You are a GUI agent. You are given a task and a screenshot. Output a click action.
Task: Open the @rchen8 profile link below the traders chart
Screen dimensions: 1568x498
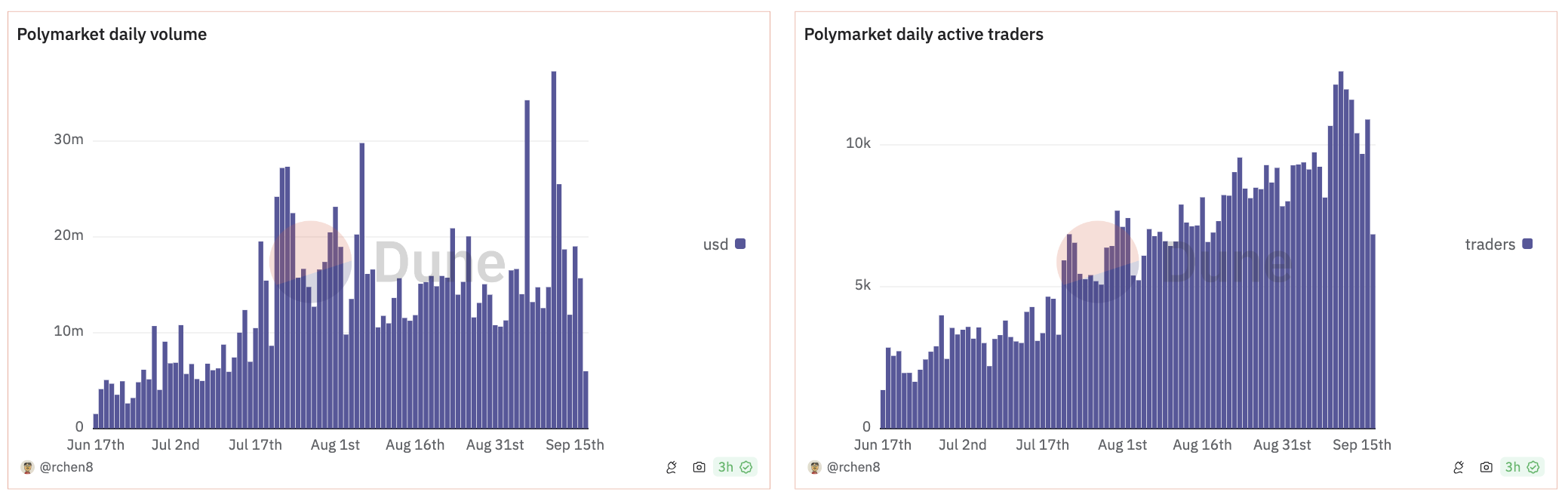click(853, 467)
